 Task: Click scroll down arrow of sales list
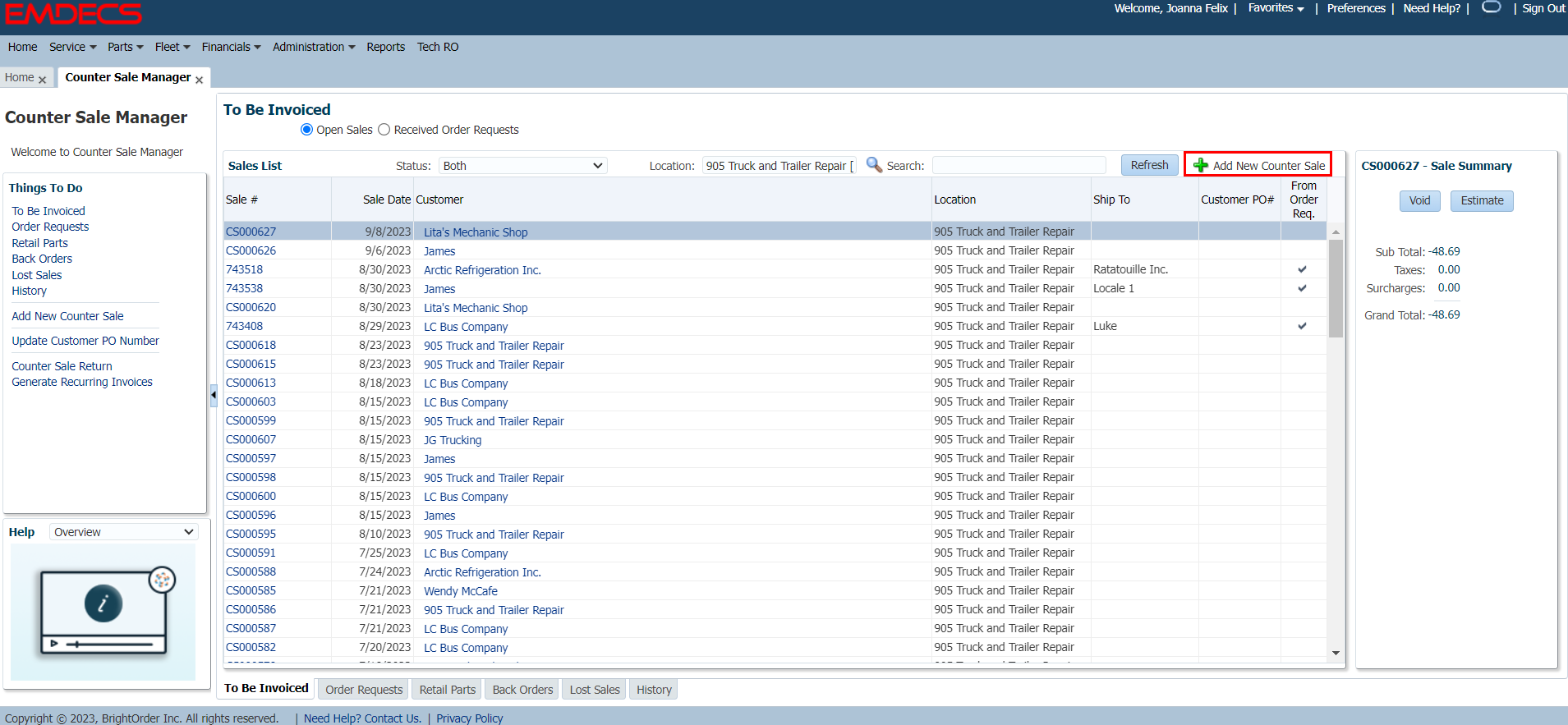1336,653
